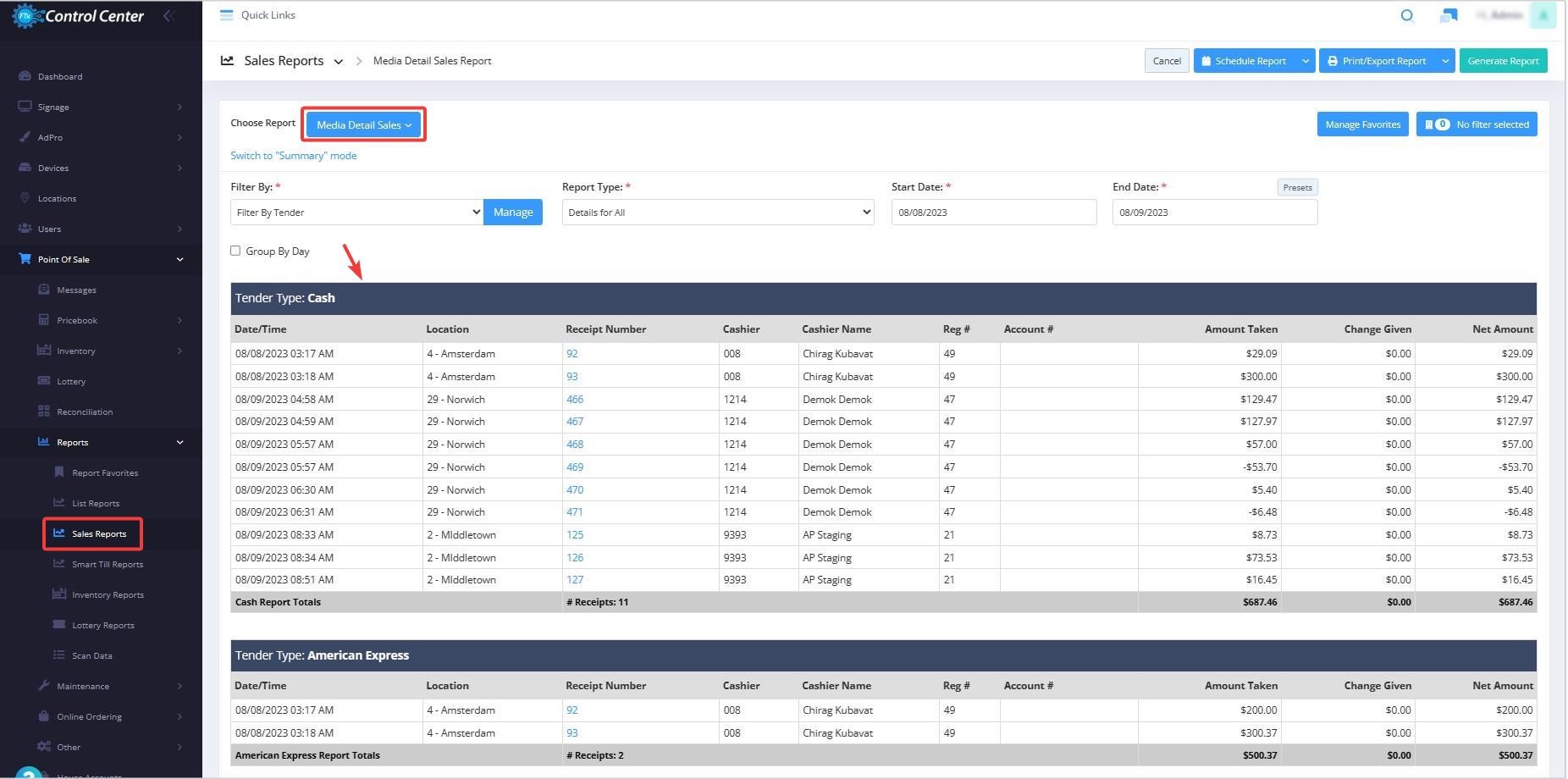Click the Pricebook calculator icon

44,320
